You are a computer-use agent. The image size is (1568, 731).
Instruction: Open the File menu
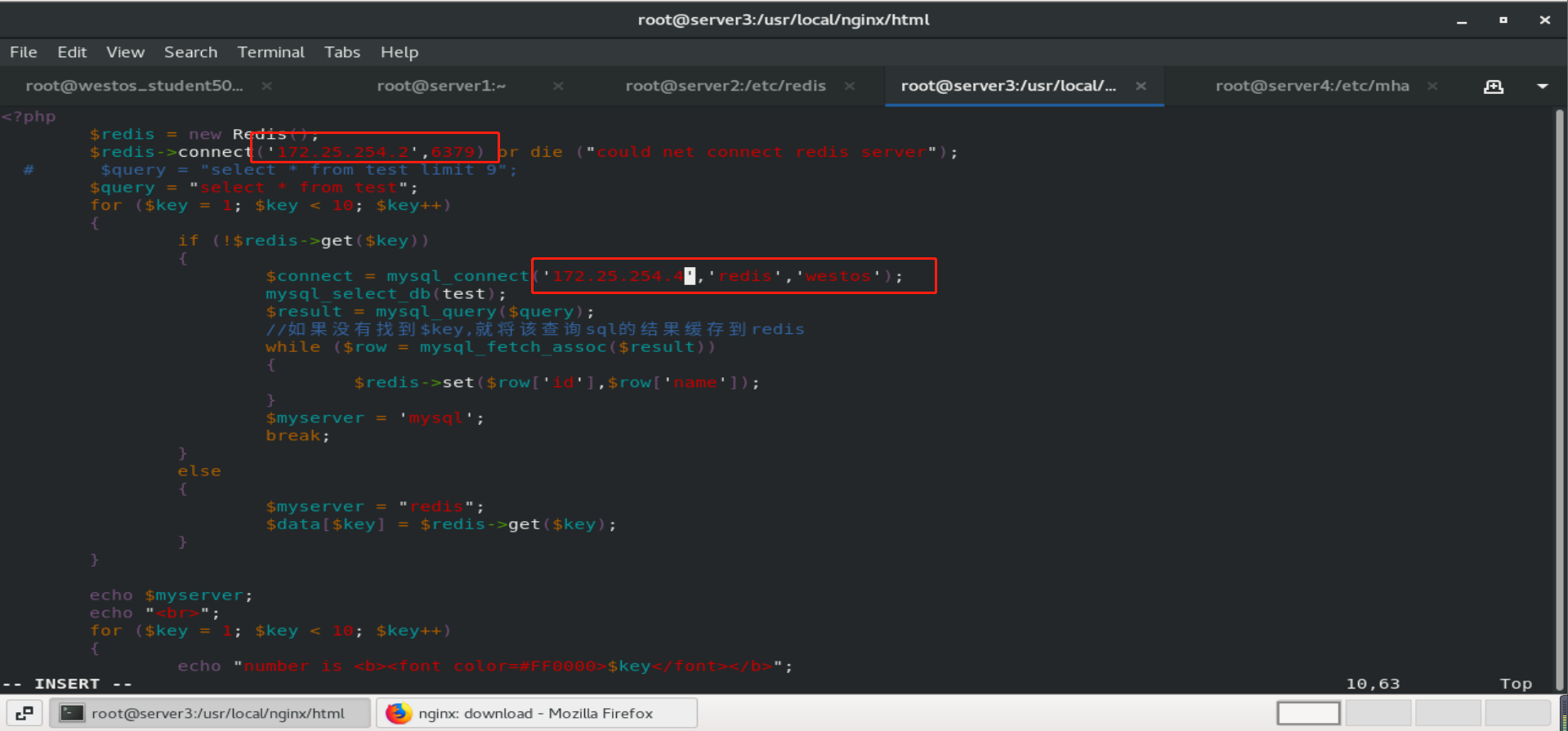pyautogui.click(x=23, y=52)
